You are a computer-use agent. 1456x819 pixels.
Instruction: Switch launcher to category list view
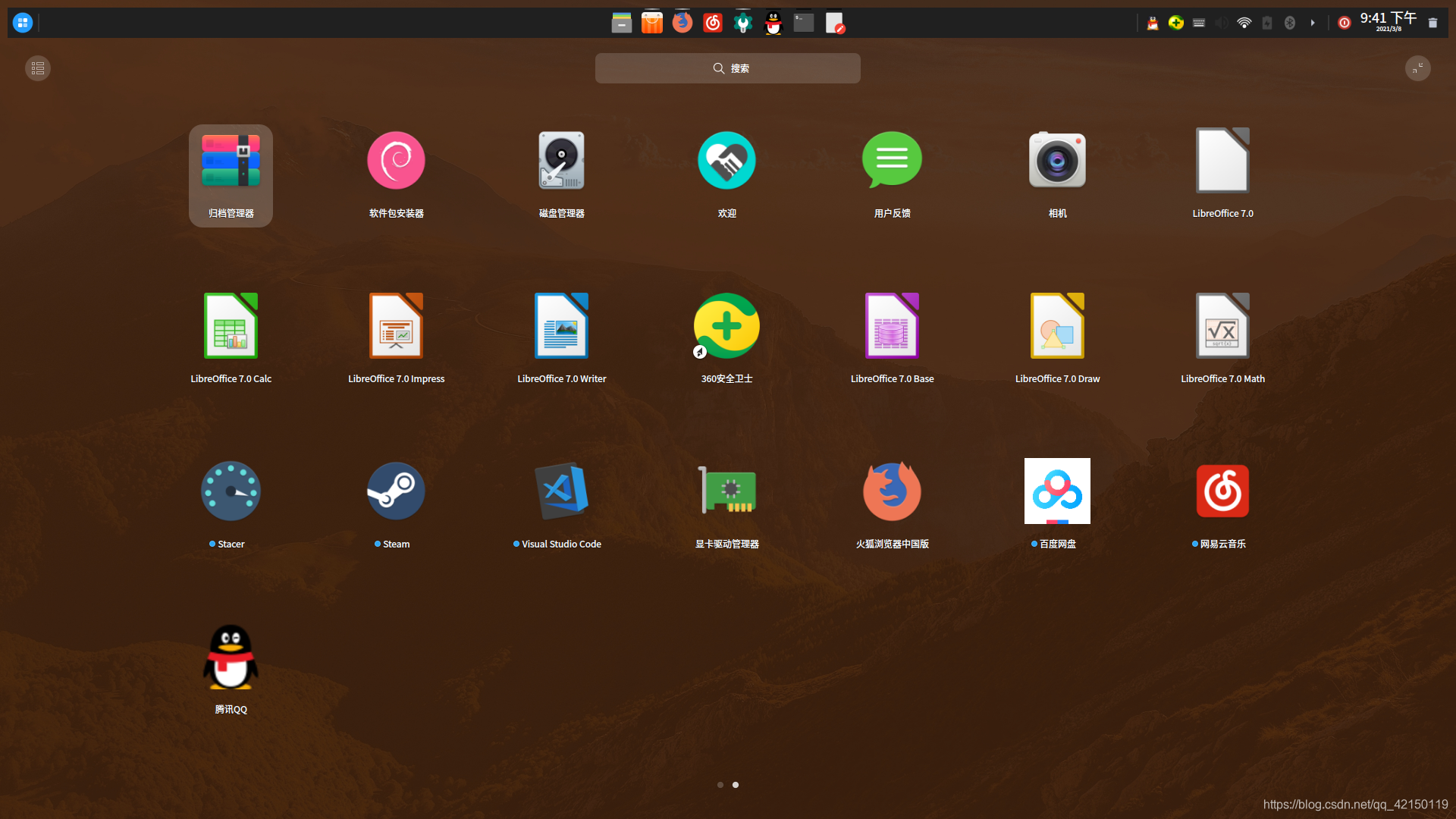38,68
